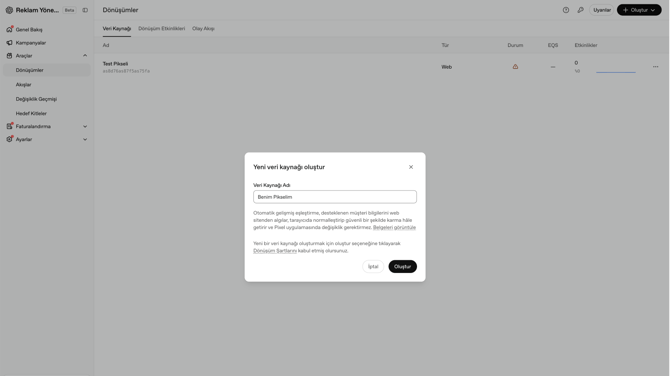This screenshot has height=376, width=670.
Task: Click the black Oluştur button in the dialog
Action: (402, 267)
